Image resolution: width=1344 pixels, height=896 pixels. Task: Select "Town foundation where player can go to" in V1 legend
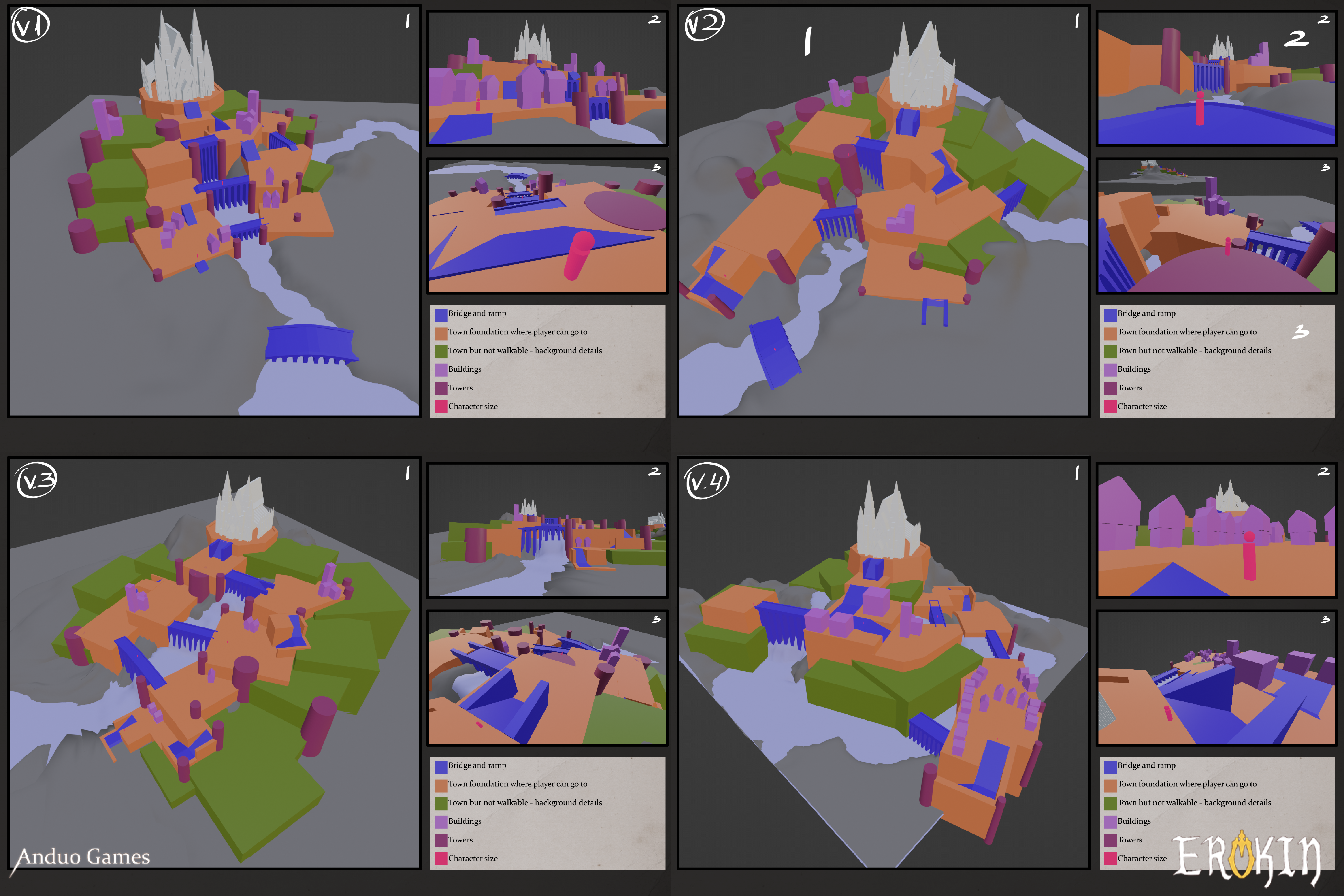coord(518,332)
